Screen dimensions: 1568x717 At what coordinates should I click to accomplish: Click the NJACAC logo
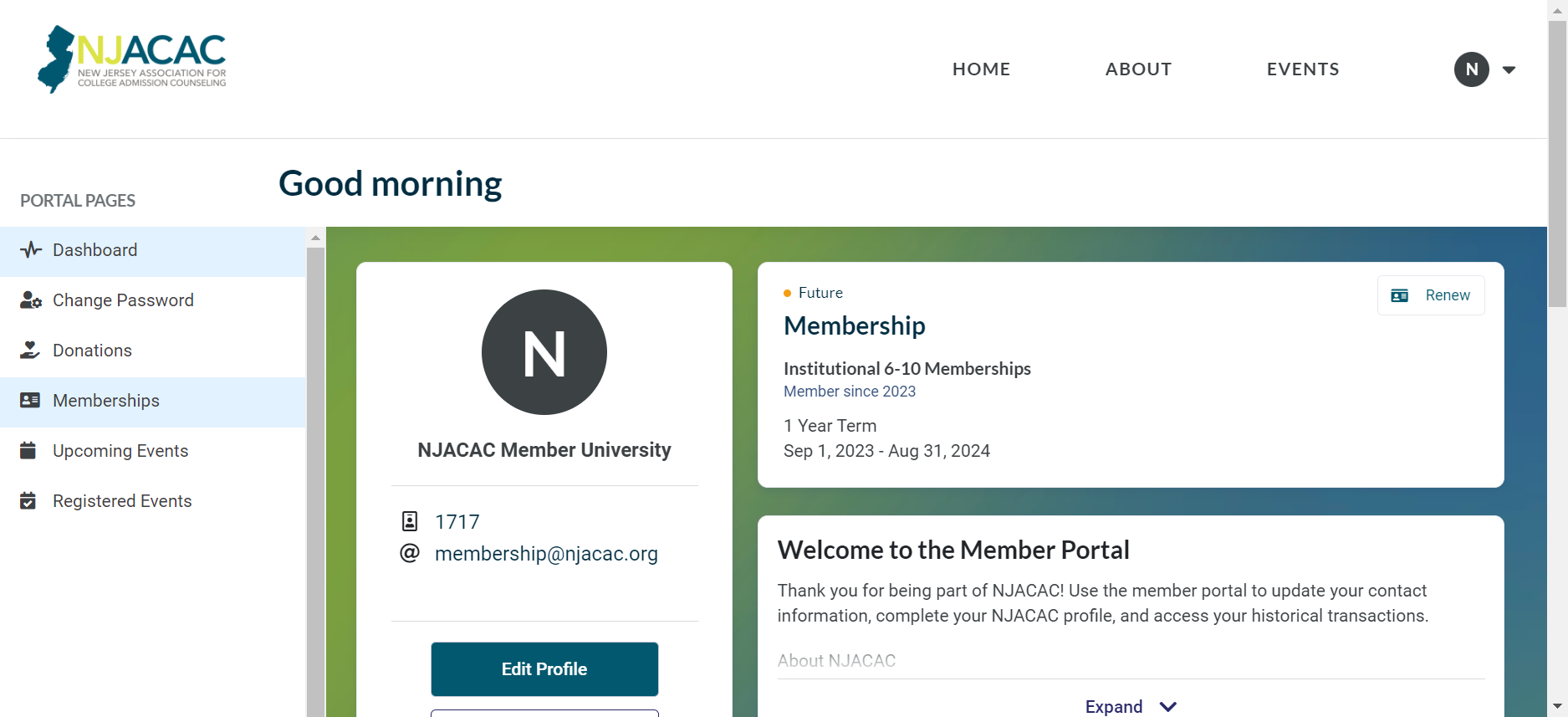pos(132,59)
